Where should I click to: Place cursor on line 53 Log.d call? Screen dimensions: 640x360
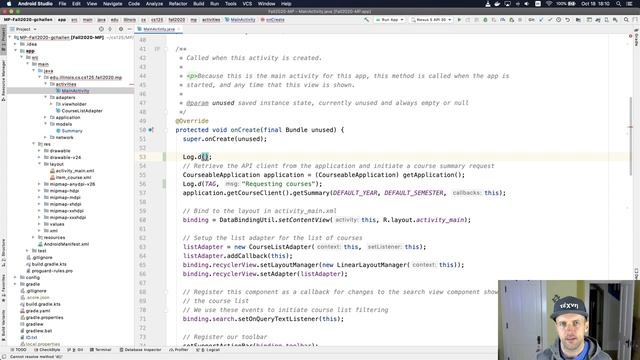[197, 157]
